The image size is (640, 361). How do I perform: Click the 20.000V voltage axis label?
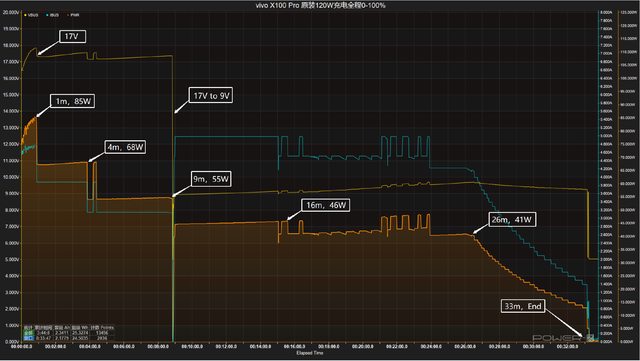(10, 13)
